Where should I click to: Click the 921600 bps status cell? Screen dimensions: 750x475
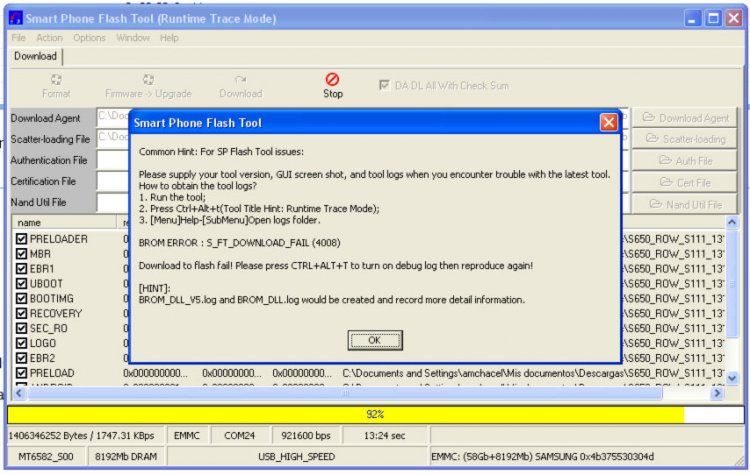click(x=306, y=436)
